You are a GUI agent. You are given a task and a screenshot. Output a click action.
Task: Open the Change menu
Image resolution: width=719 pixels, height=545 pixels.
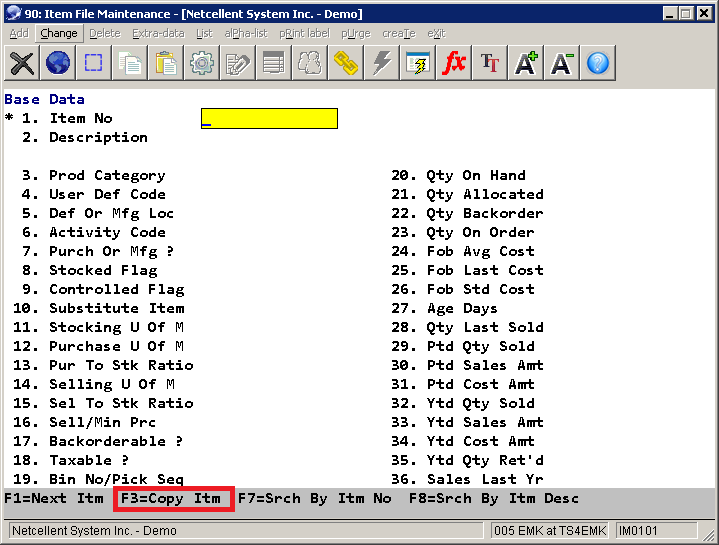(x=59, y=33)
